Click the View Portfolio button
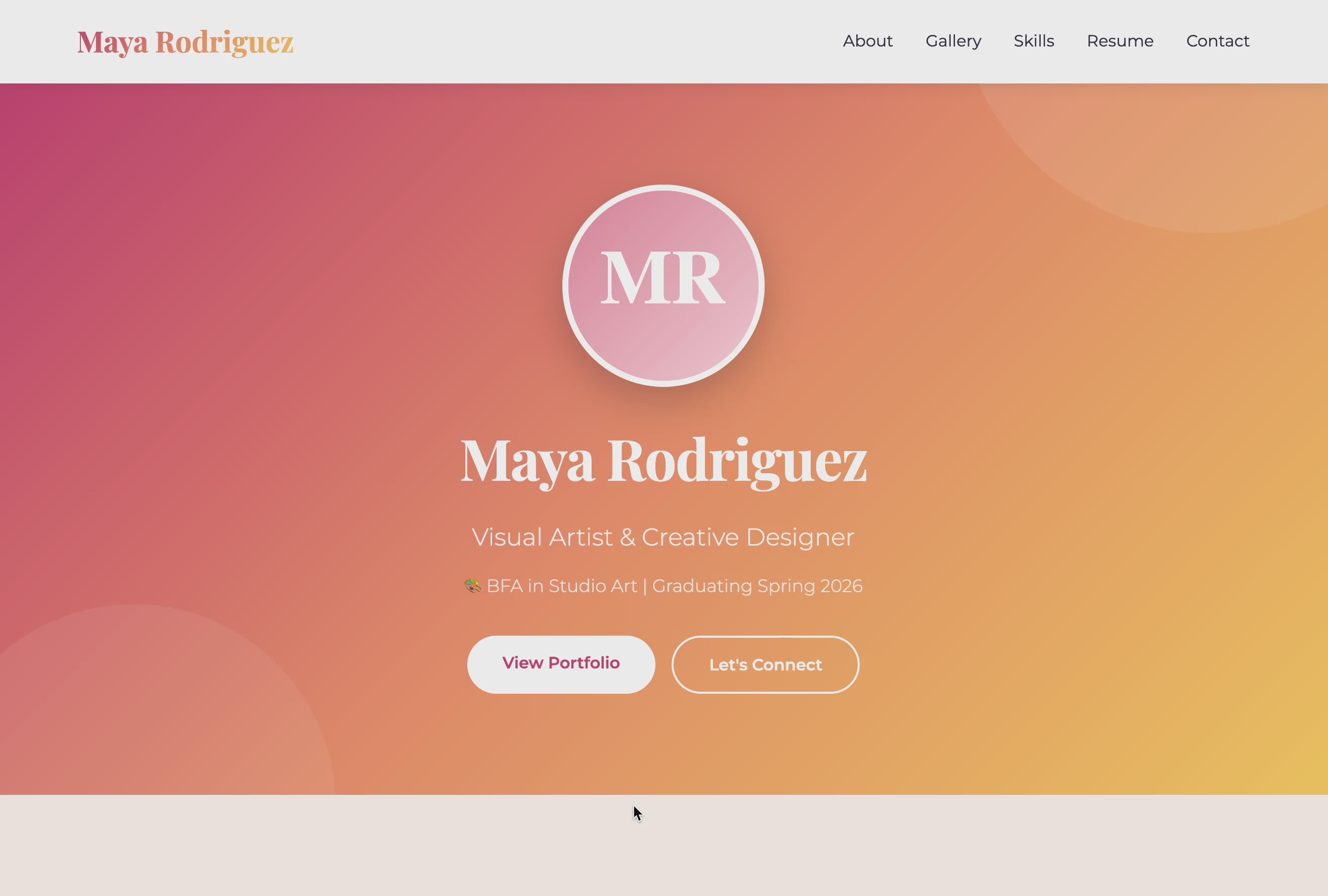Image resolution: width=1328 pixels, height=896 pixels. tap(561, 663)
